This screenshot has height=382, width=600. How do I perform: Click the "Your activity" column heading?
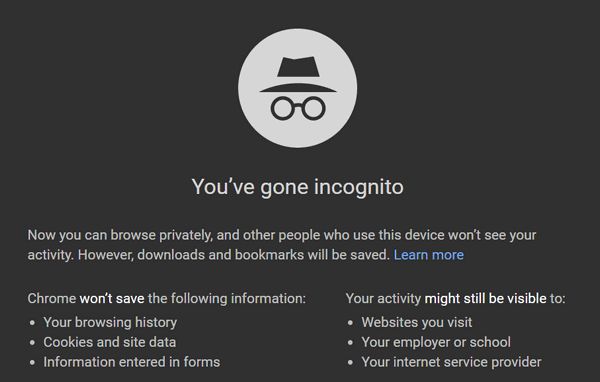[x=383, y=299]
